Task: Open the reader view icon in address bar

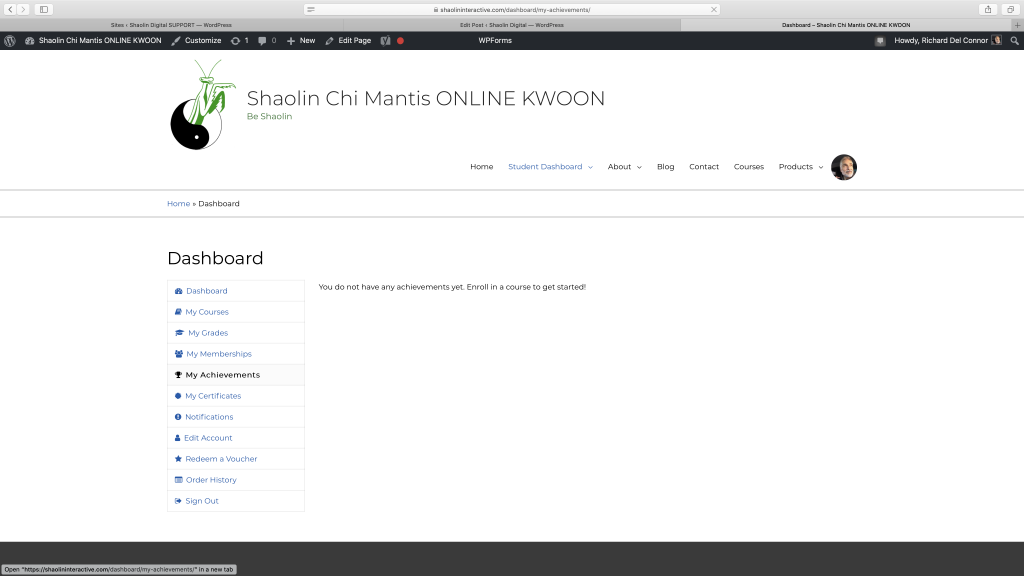Action: click(311, 10)
